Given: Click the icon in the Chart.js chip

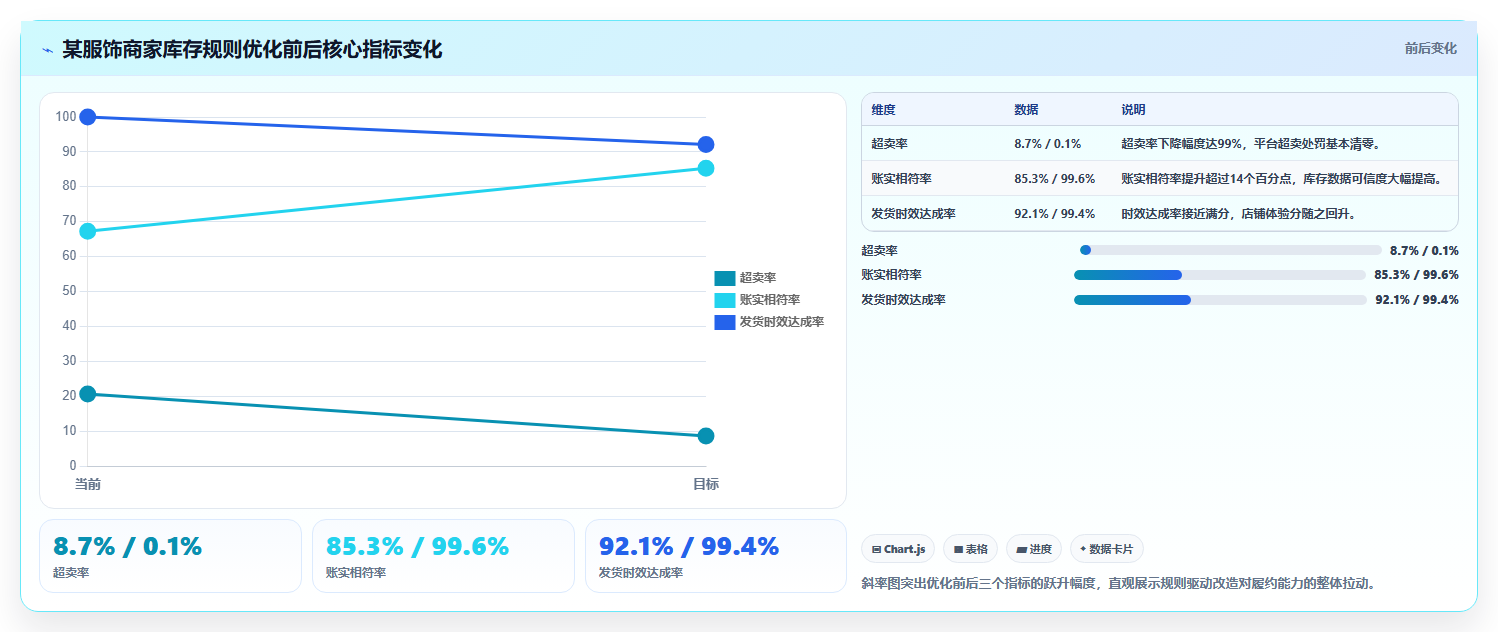Looking at the screenshot, I should [x=876, y=549].
